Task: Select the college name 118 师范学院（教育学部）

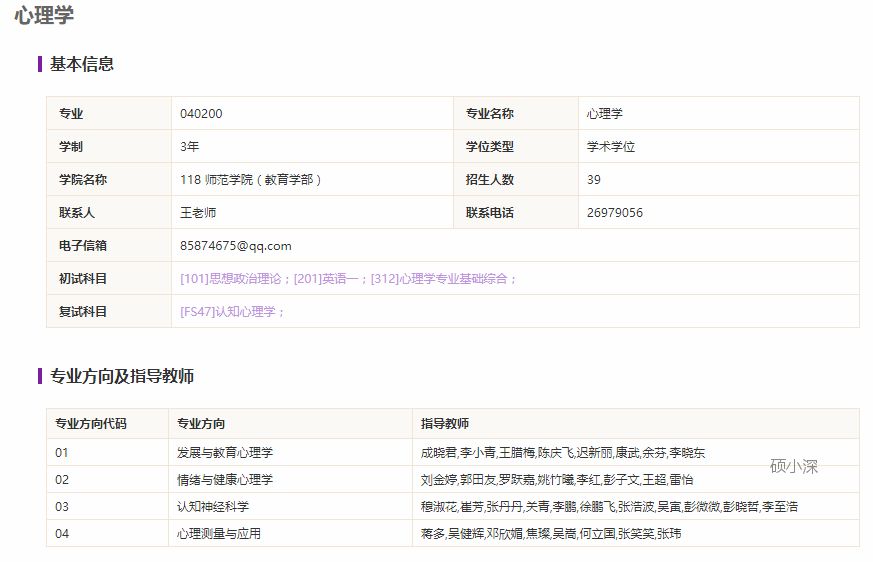Action: 251,179
